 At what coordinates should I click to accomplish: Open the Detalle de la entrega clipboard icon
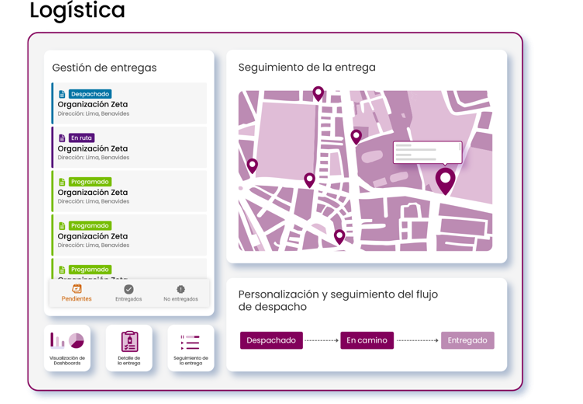[x=129, y=341]
